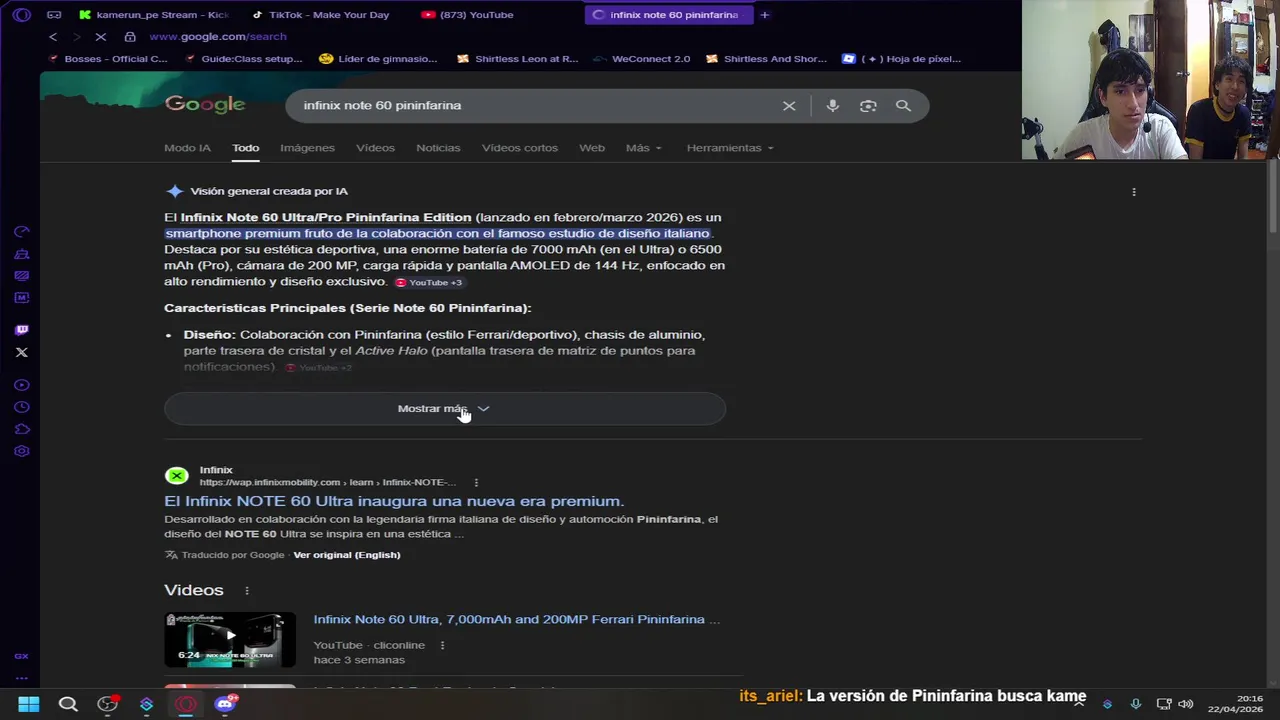This screenshot has height=720, width=1280.
Task: Open Opera GX from the taskbar
Action: pos(186,704)
